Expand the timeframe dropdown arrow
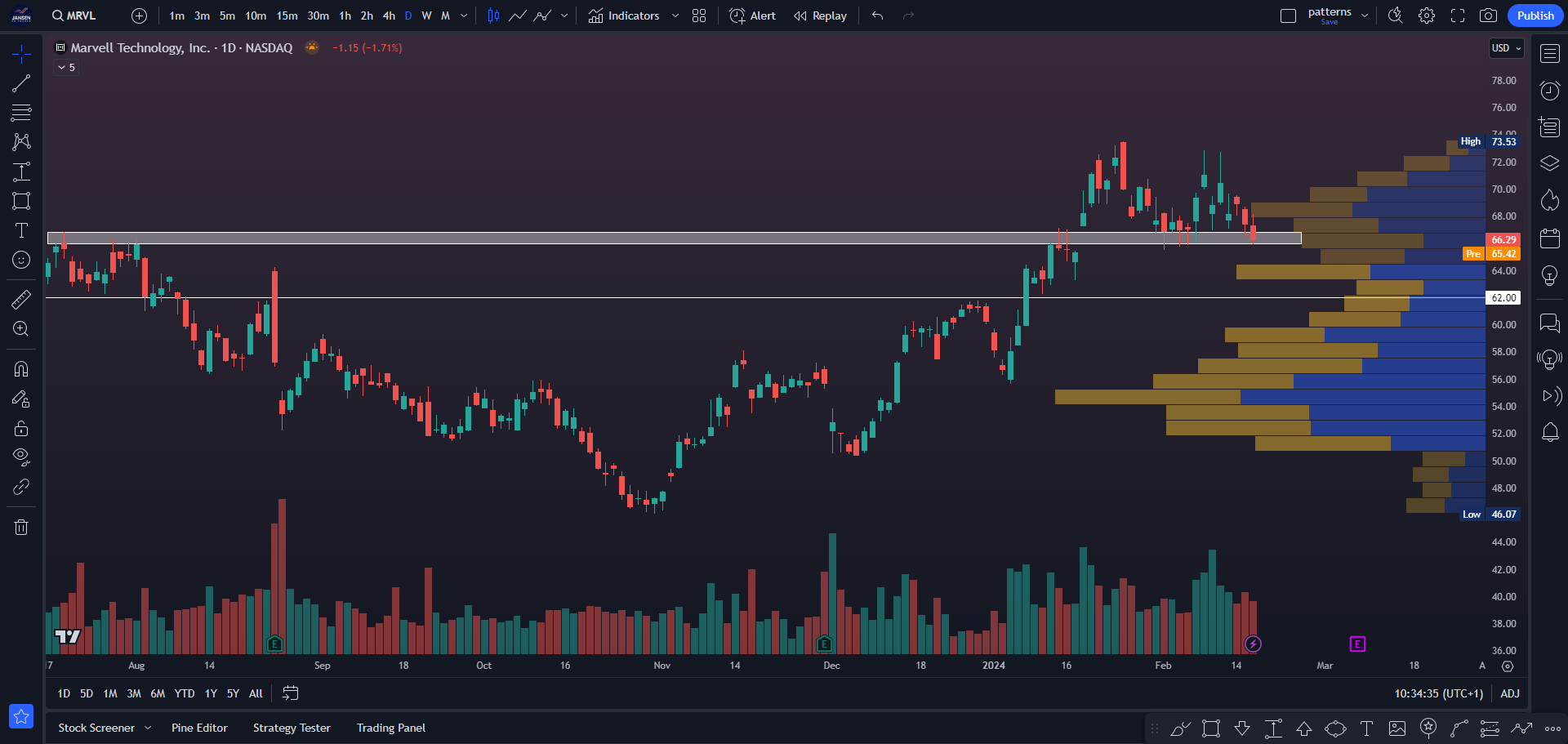Screen dimensions: 1568x744 (464, 16)
